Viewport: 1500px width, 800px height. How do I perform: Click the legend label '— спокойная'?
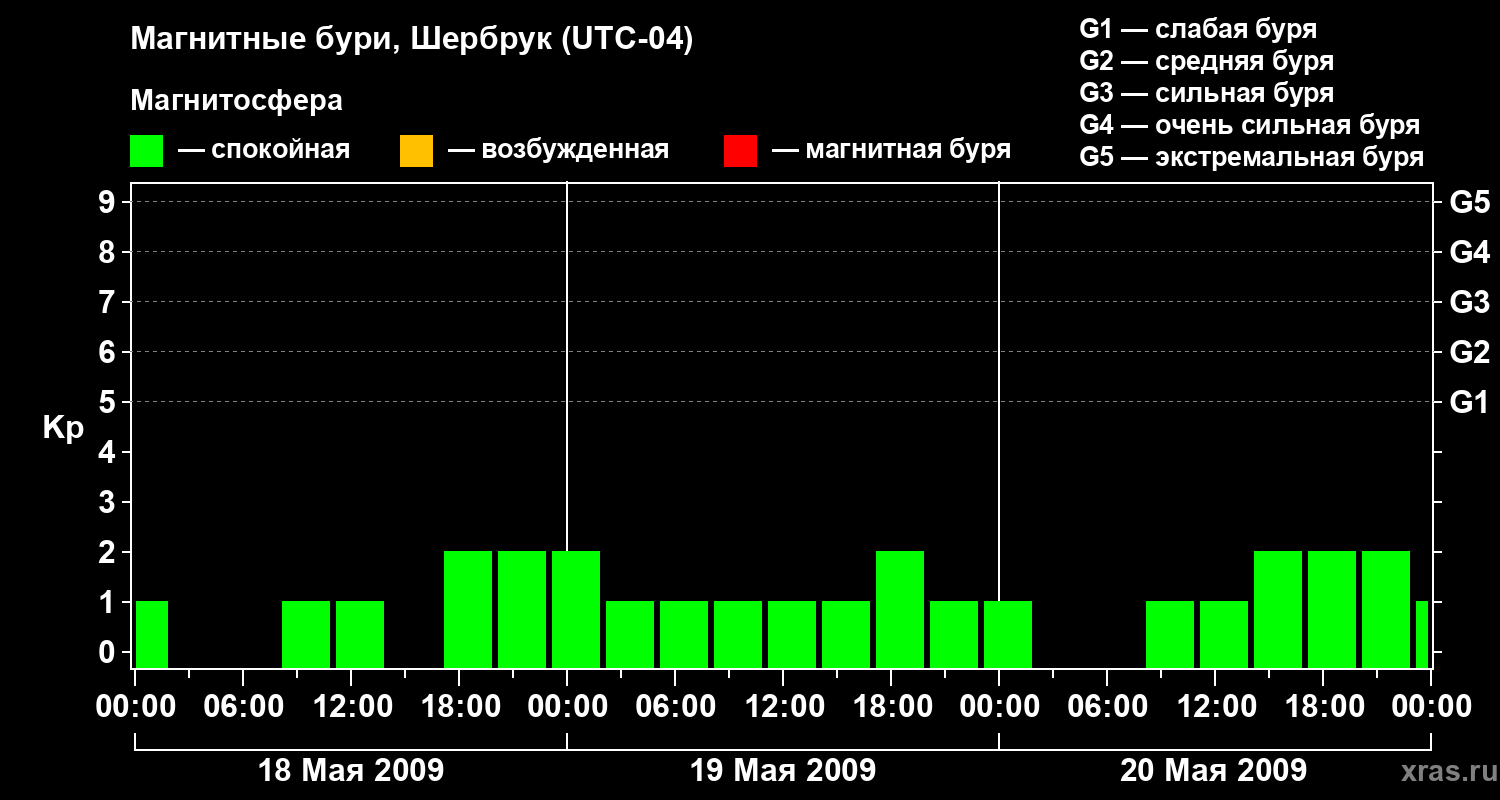point(264,150)
